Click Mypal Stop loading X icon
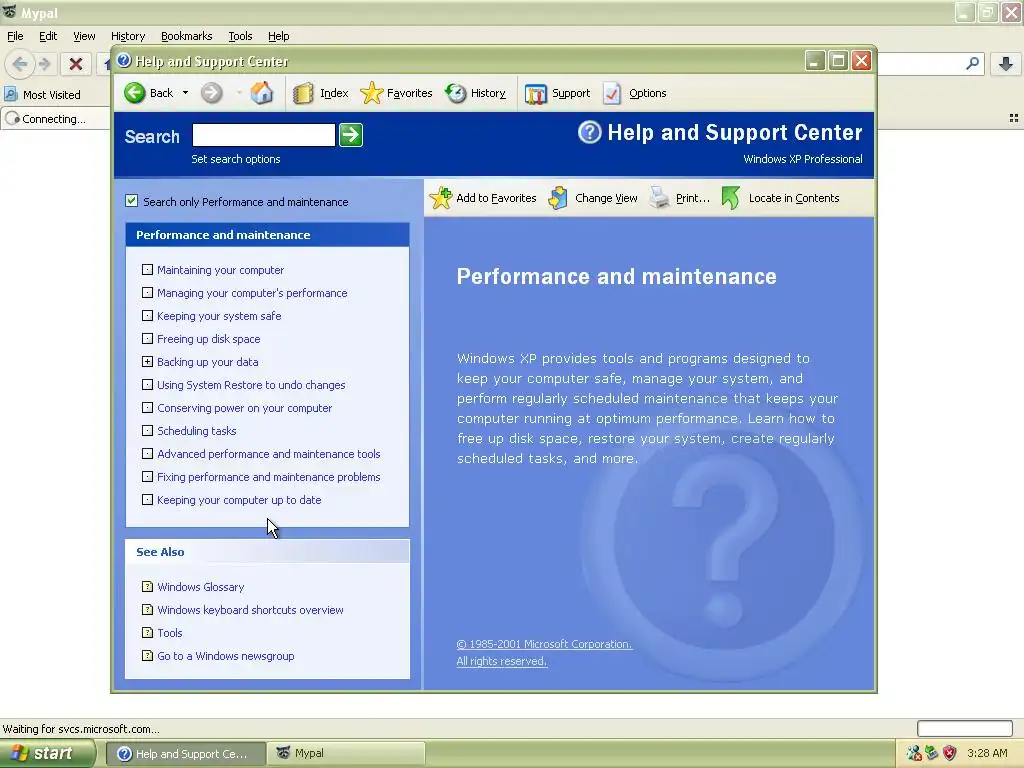 [76, 64]
